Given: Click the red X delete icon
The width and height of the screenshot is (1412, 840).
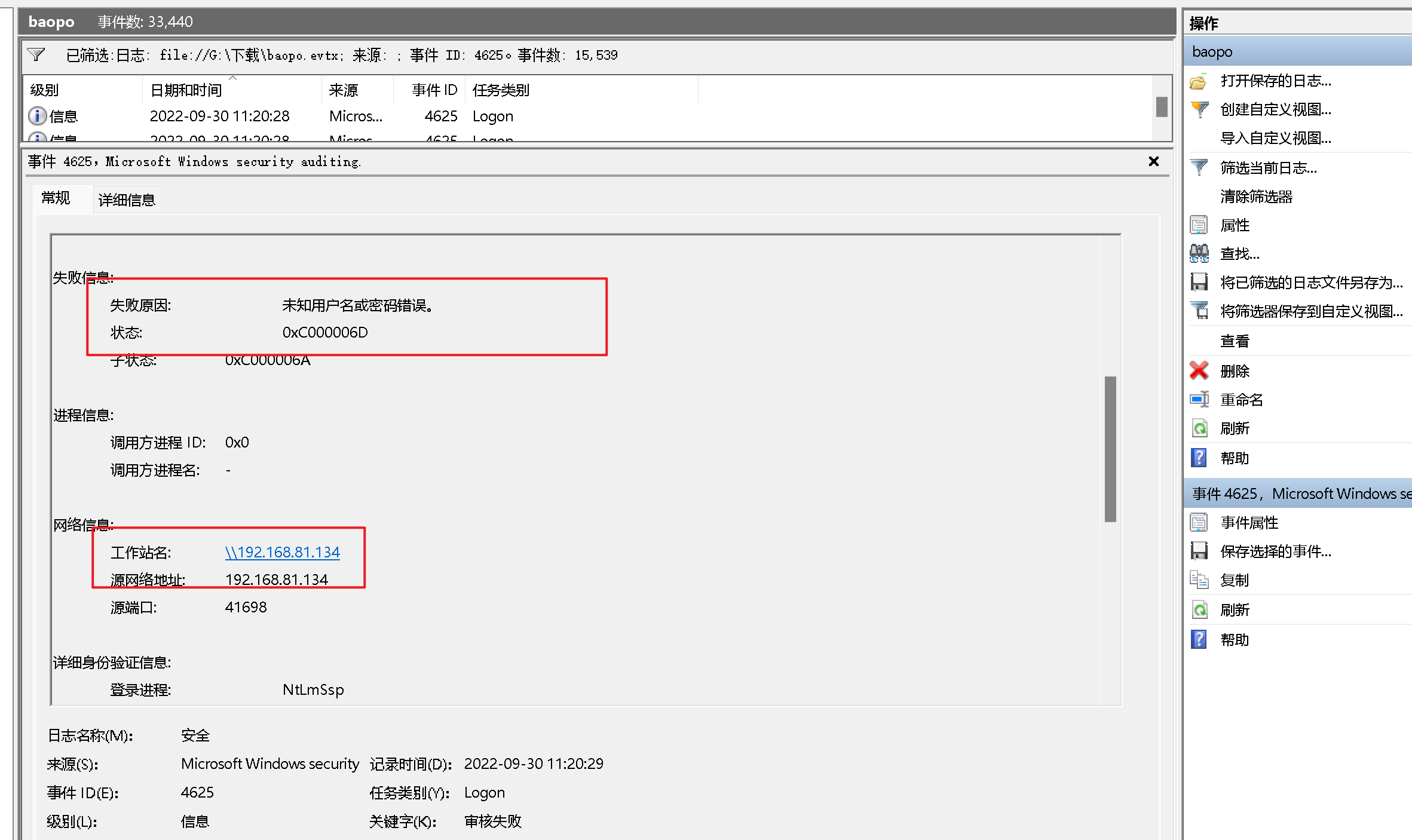Looking at the screenshot, I should [x=1199, y=370].
